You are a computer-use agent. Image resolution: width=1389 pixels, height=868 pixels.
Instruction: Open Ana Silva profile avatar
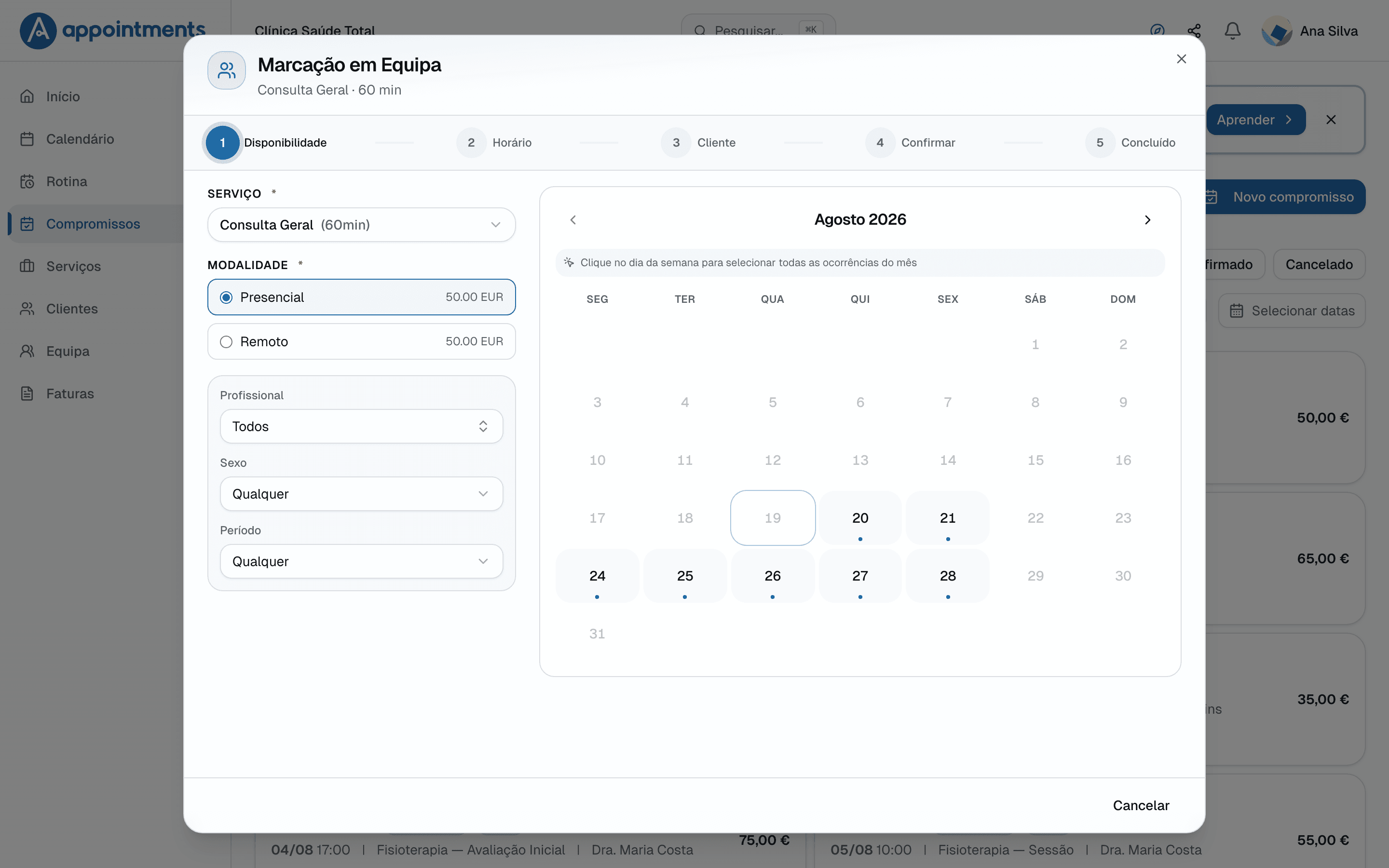(x=1277, y=31)
